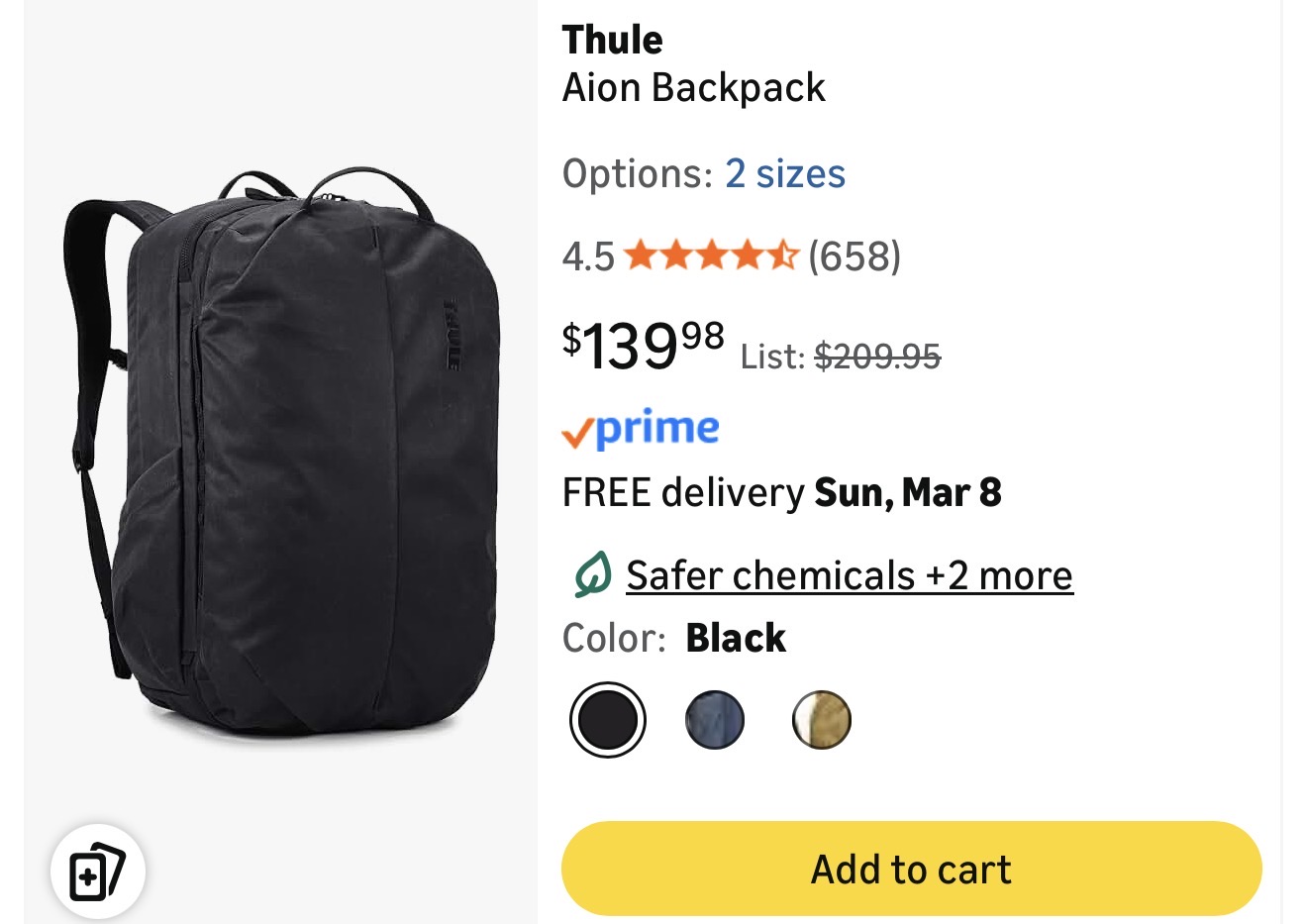Screen dimensions: 1307x924
Task: Open the '2 sizes' options link
Action: point(784,174)
